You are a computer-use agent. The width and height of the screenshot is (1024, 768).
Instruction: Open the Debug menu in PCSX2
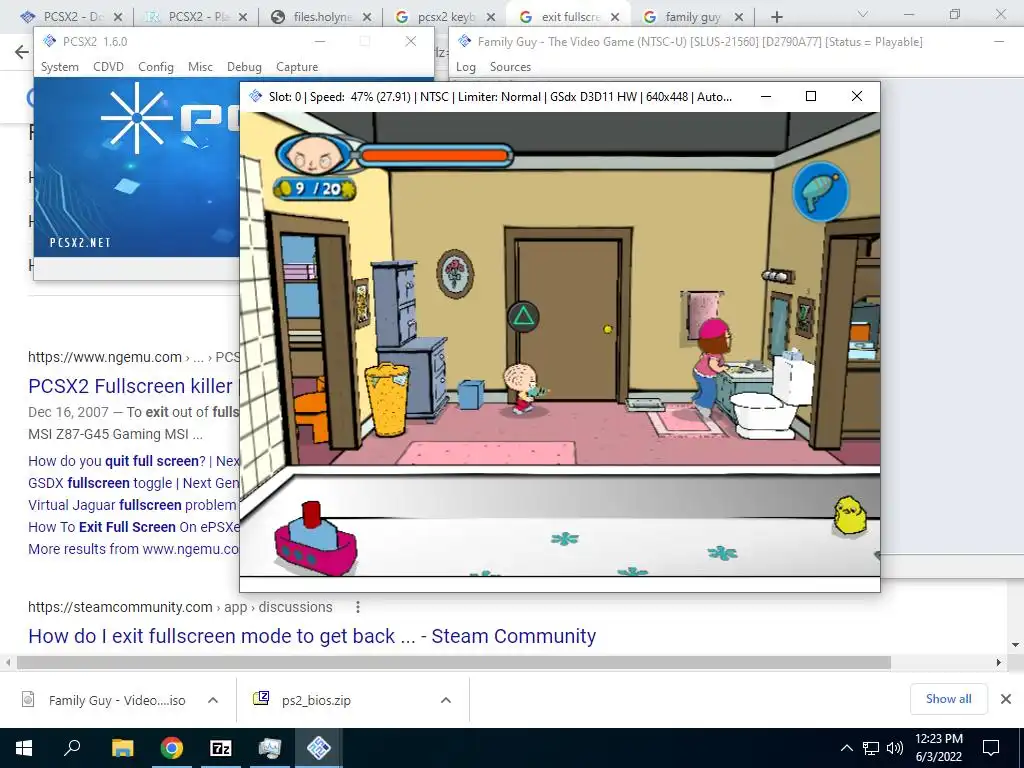point(244,67)
